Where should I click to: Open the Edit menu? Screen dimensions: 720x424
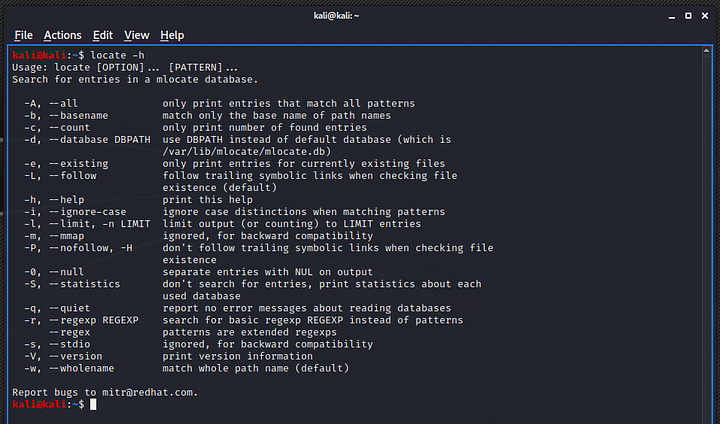tap(103, 35)
